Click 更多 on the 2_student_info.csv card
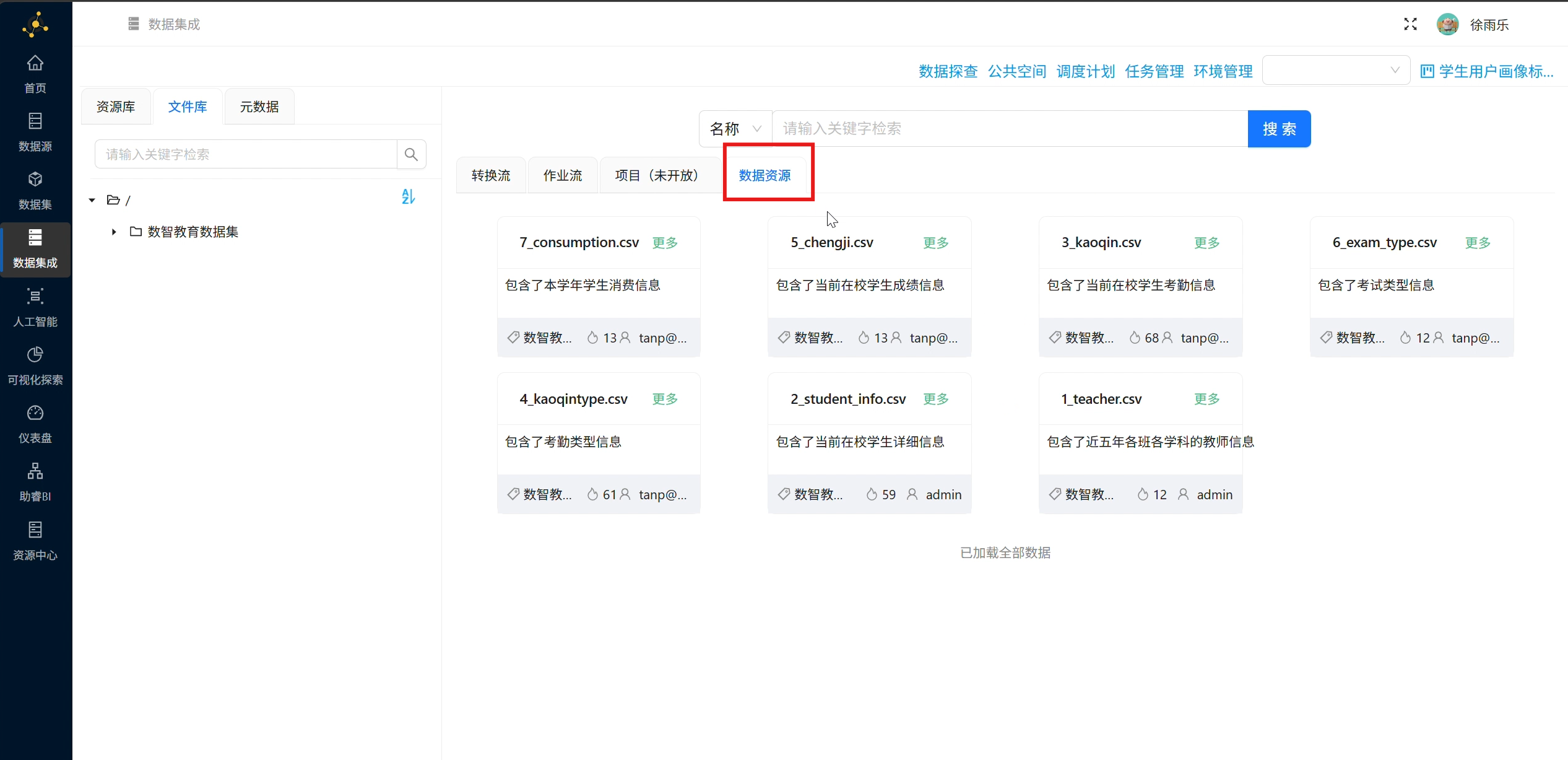The height and width of the screenshot is (760, 1568). (x=936, y=399)
